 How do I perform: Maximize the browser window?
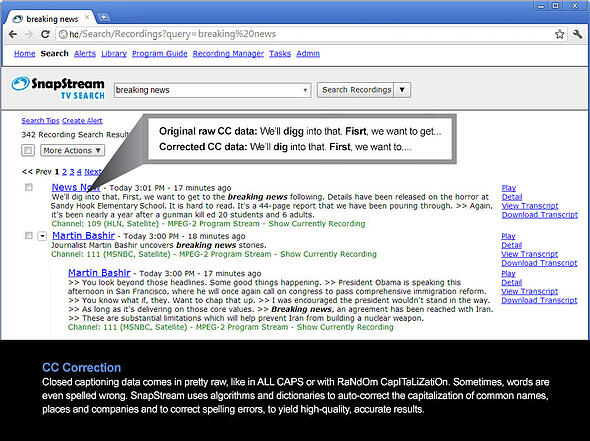(x=555, y=6)
